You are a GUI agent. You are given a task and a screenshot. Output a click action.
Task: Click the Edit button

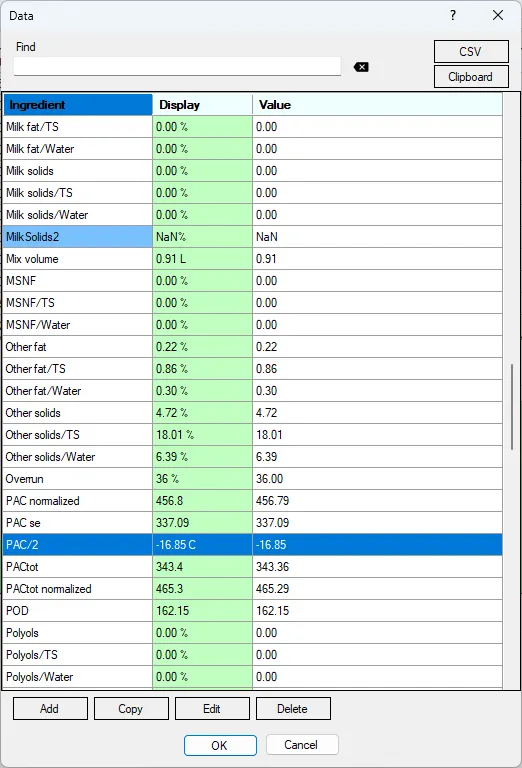[212, 709]
